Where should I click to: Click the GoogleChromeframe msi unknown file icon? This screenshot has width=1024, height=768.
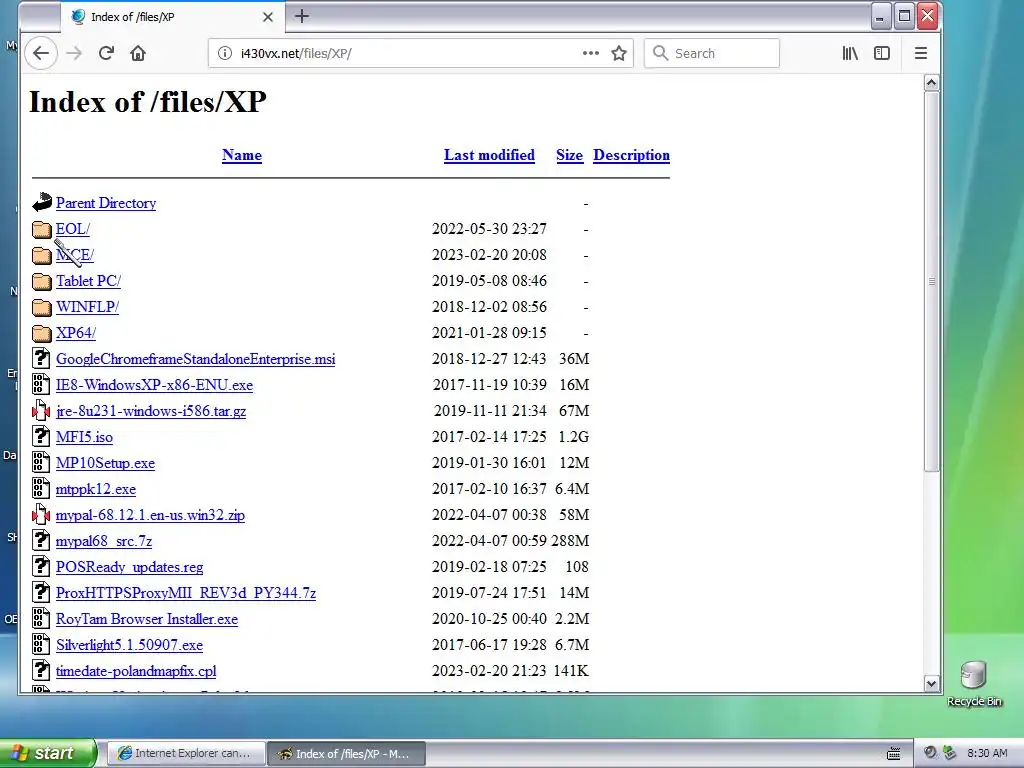pyautogui.click(x=41, y=359)
